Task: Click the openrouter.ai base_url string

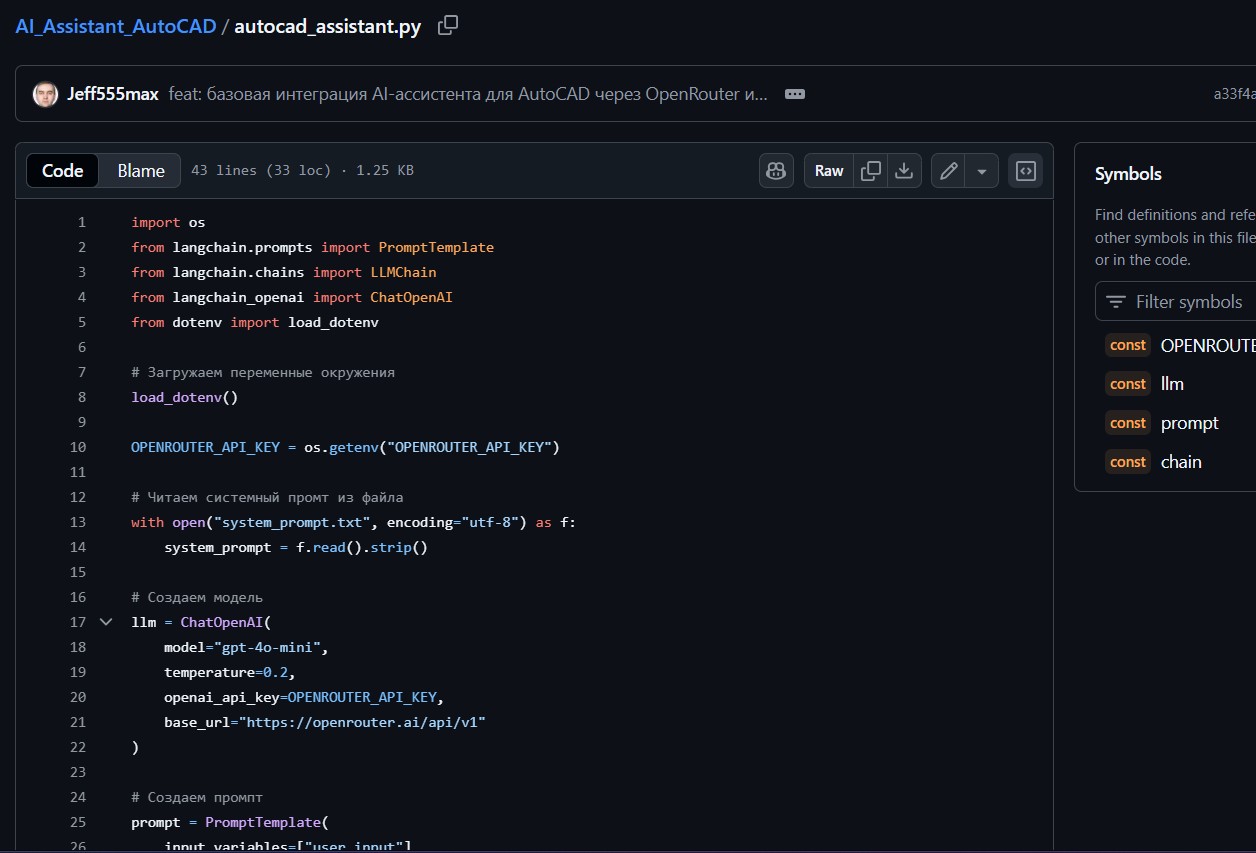Action: (x=362, y=722)
